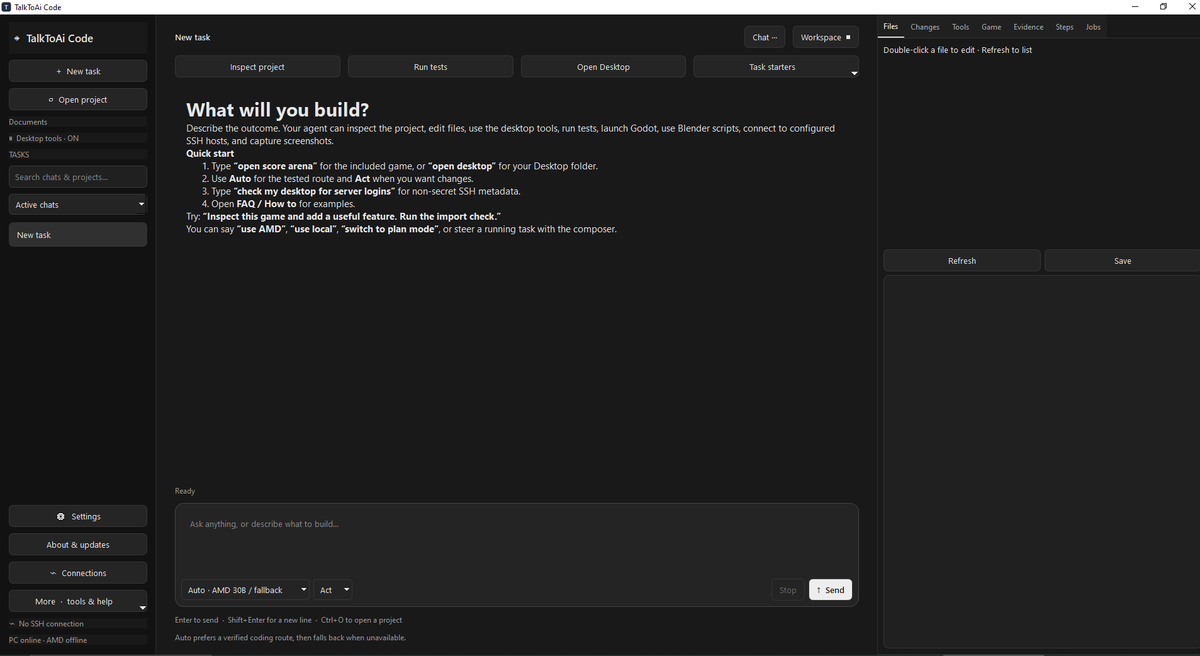Viewport: 1200px width, 656px height.
Task: Save the file in the editor panel
Action: (x=1122, y=261)
